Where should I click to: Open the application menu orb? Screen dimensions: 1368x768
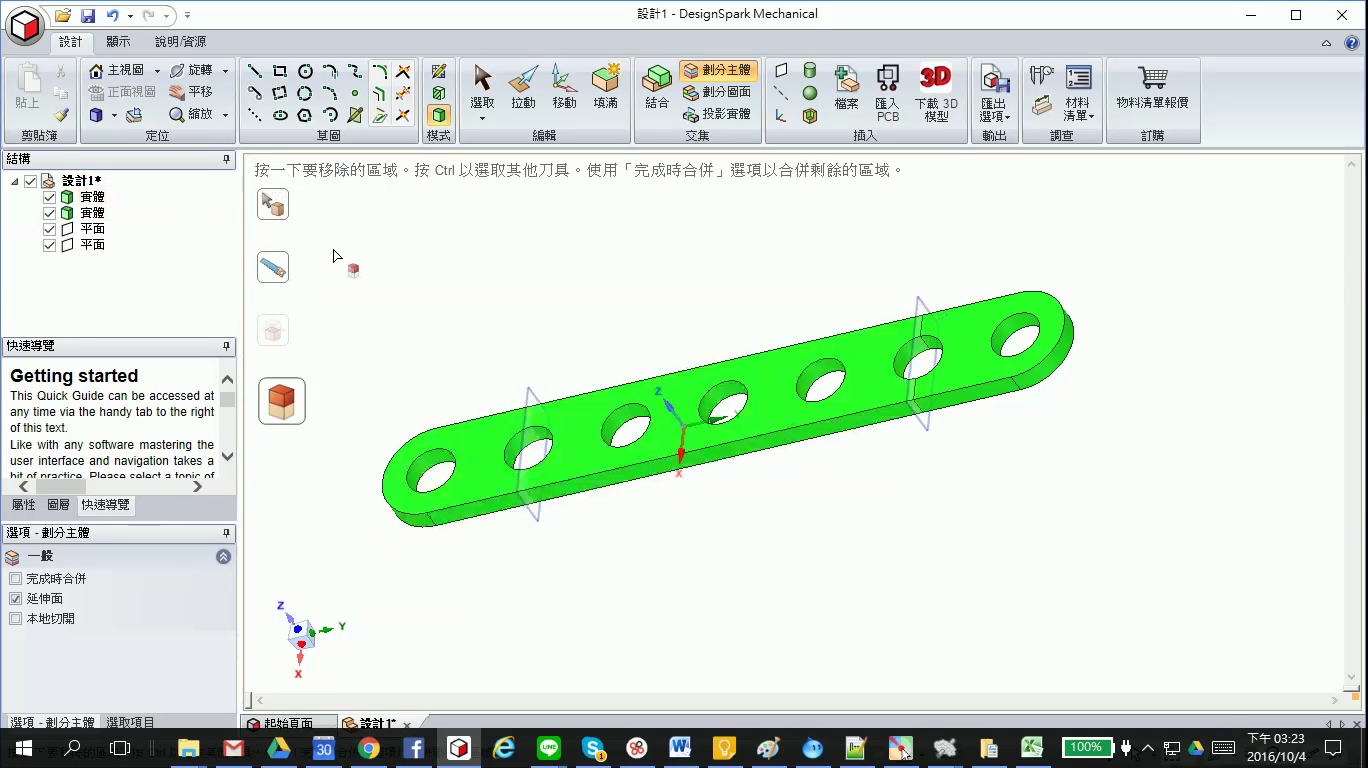[x=25, y=24]
